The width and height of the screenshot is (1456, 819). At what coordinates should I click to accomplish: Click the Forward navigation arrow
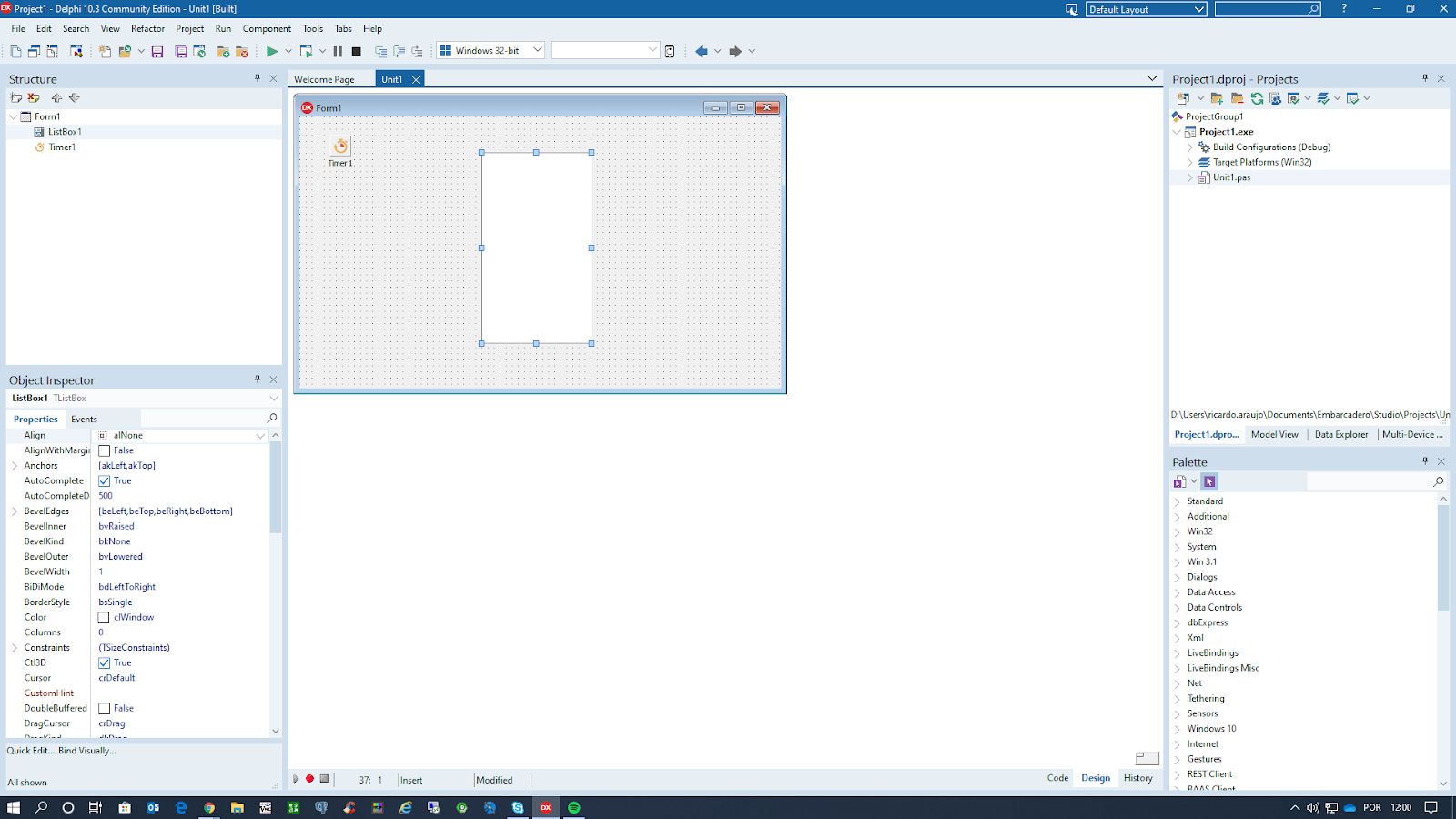point(735,52)
